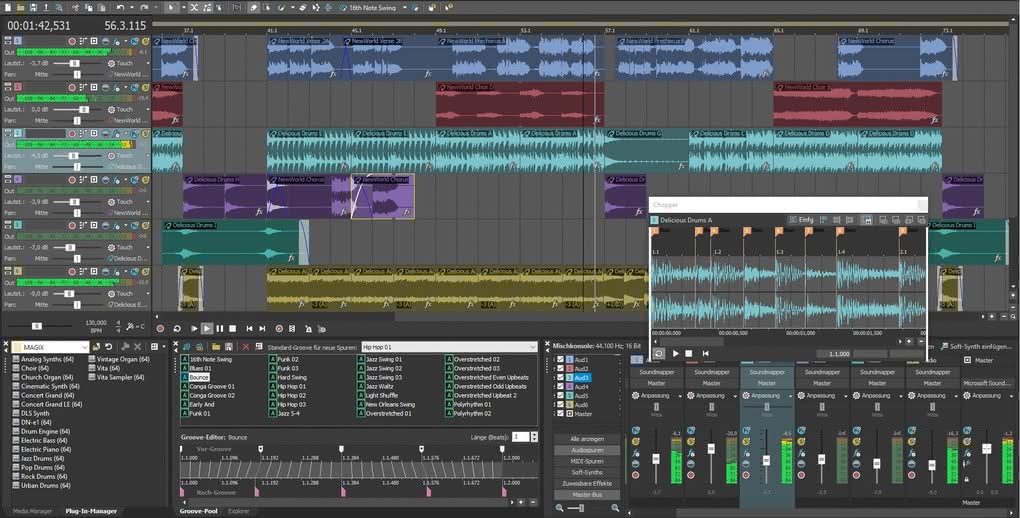The width and height of the screenshot is (1020, 518).
Task: Cut the selection with the scissors icon
Action: point(76,7)
